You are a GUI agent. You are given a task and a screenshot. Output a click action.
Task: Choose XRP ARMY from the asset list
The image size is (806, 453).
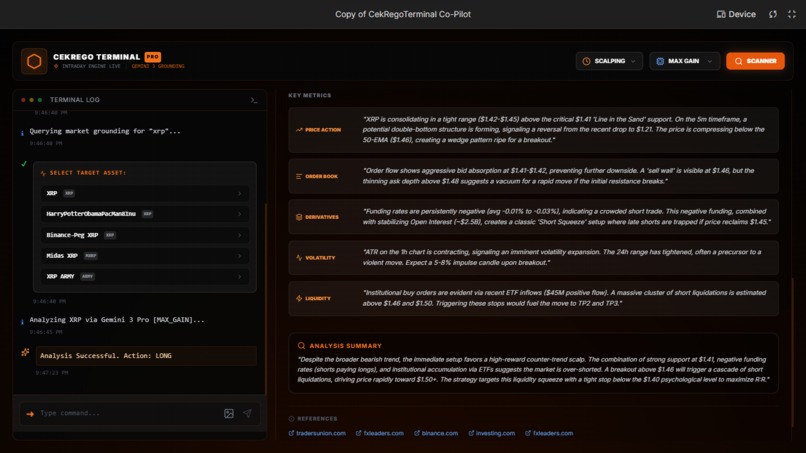[x=144, y=276]
